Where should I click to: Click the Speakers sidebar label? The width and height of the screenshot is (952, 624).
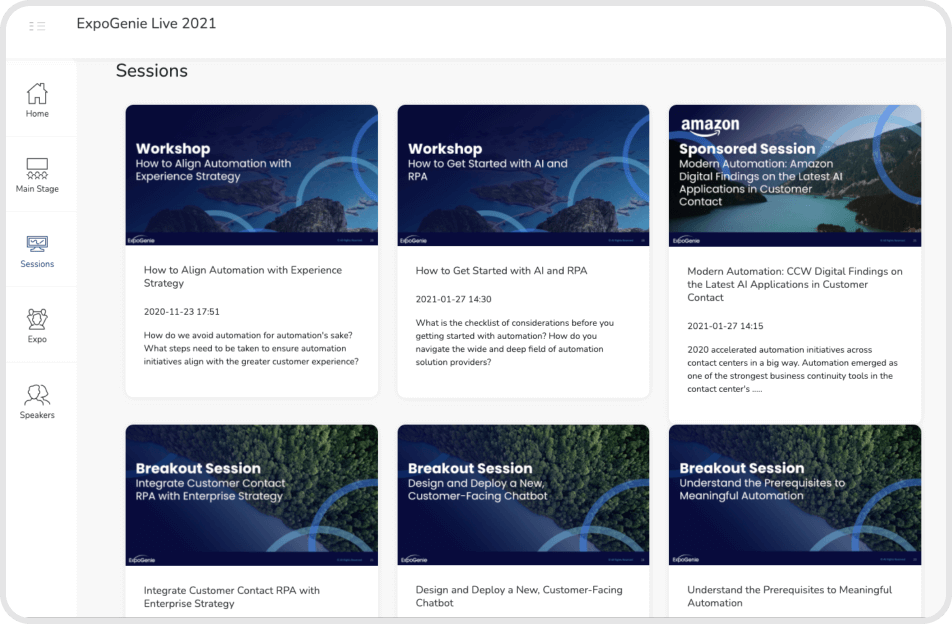coord(37,415)
